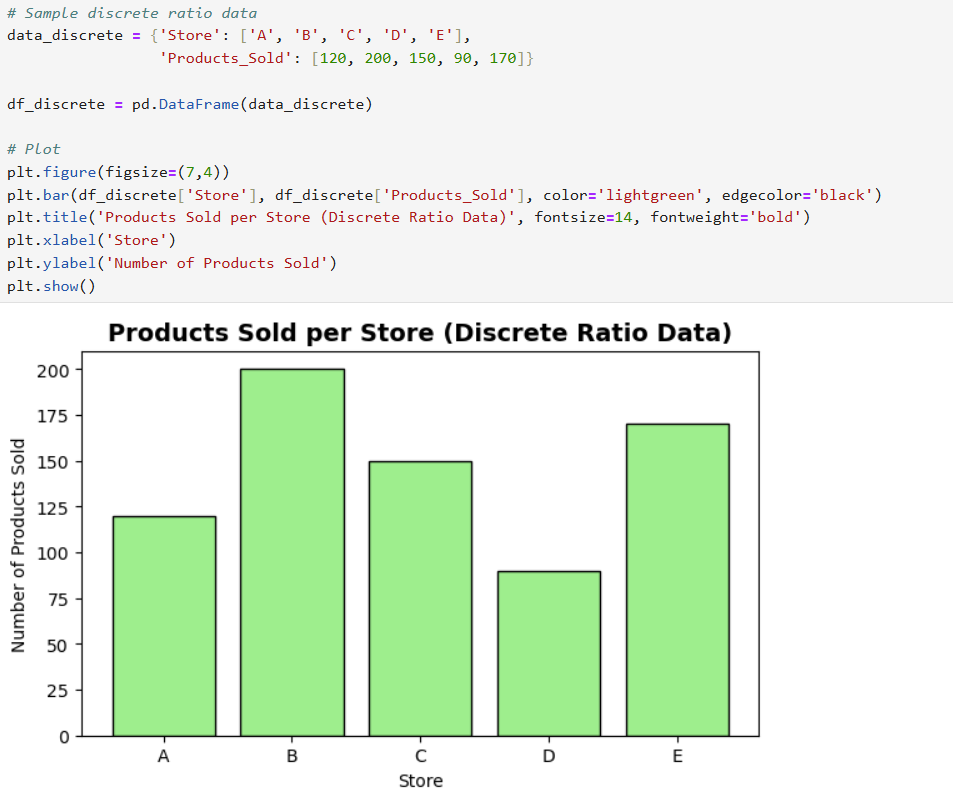The height and width of the screenshot is (797, 953).
Task: Select the Store C bar
Action: click(420, 598)
